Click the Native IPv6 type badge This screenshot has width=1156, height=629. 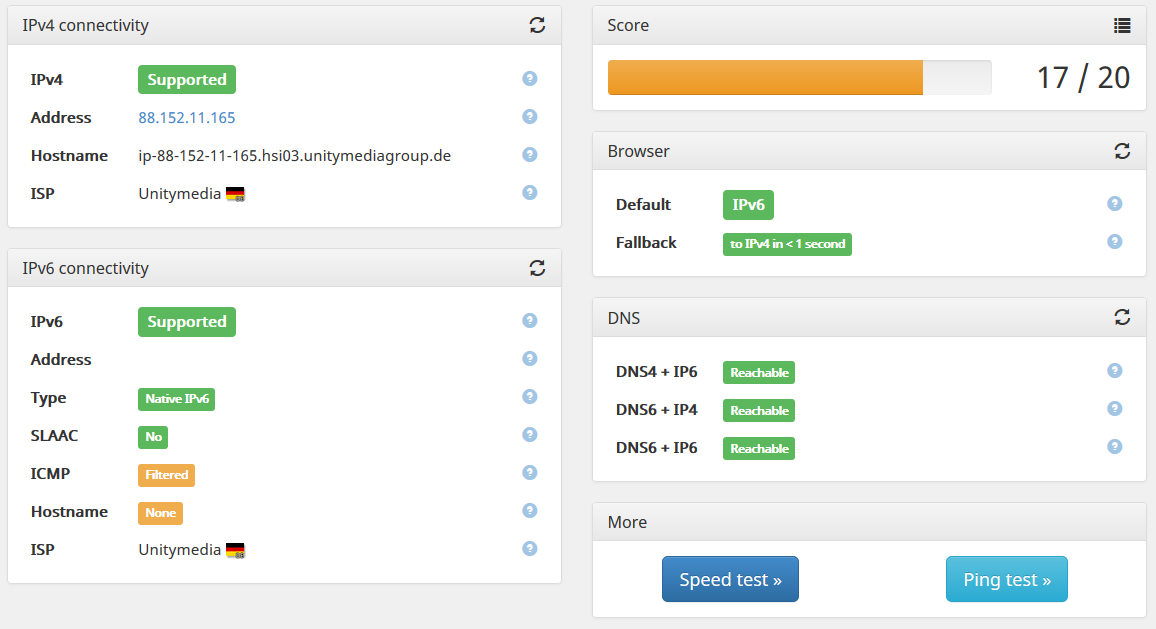pyautogui.click(x=177, y=399)
